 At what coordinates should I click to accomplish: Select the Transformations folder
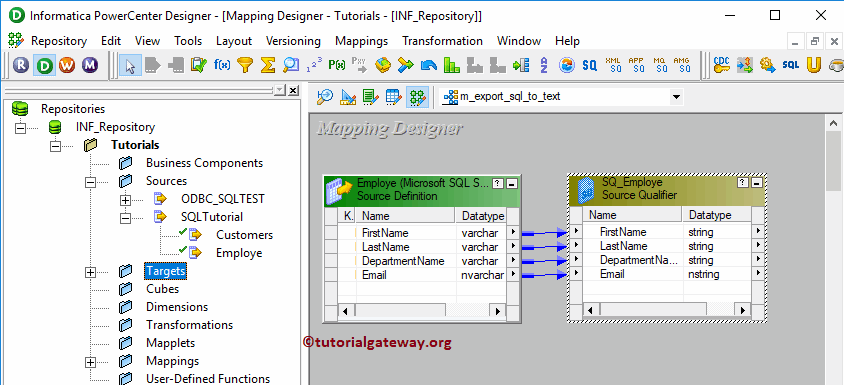pyautogui.click(x=189, y=325)
